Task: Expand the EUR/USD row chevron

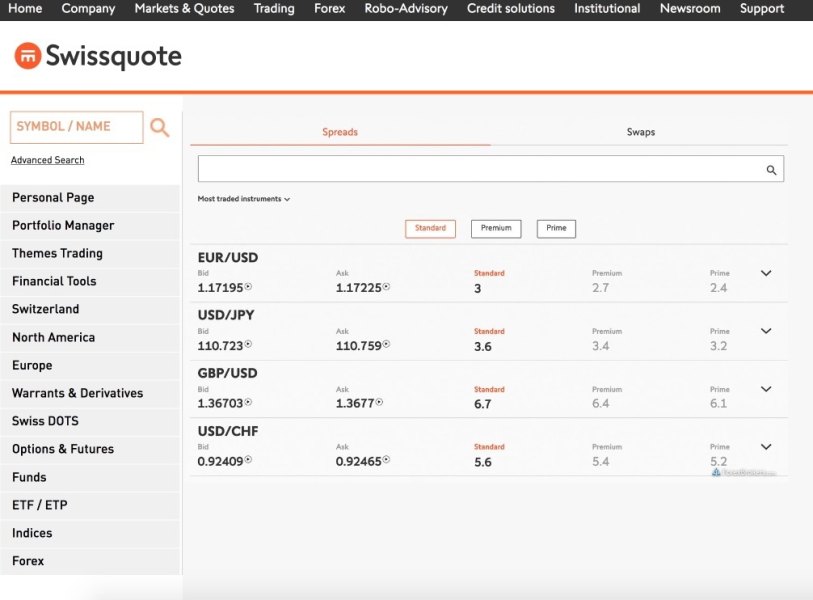Action: [x=766, y=273]
